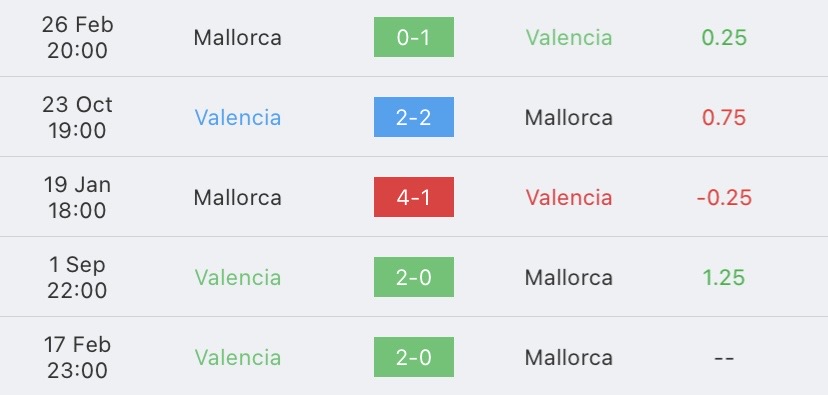Image resolution: width=828 pixels, height=395 pixels.
Task: Click the red 0.75 handicap value
Action: coord(724,117)
